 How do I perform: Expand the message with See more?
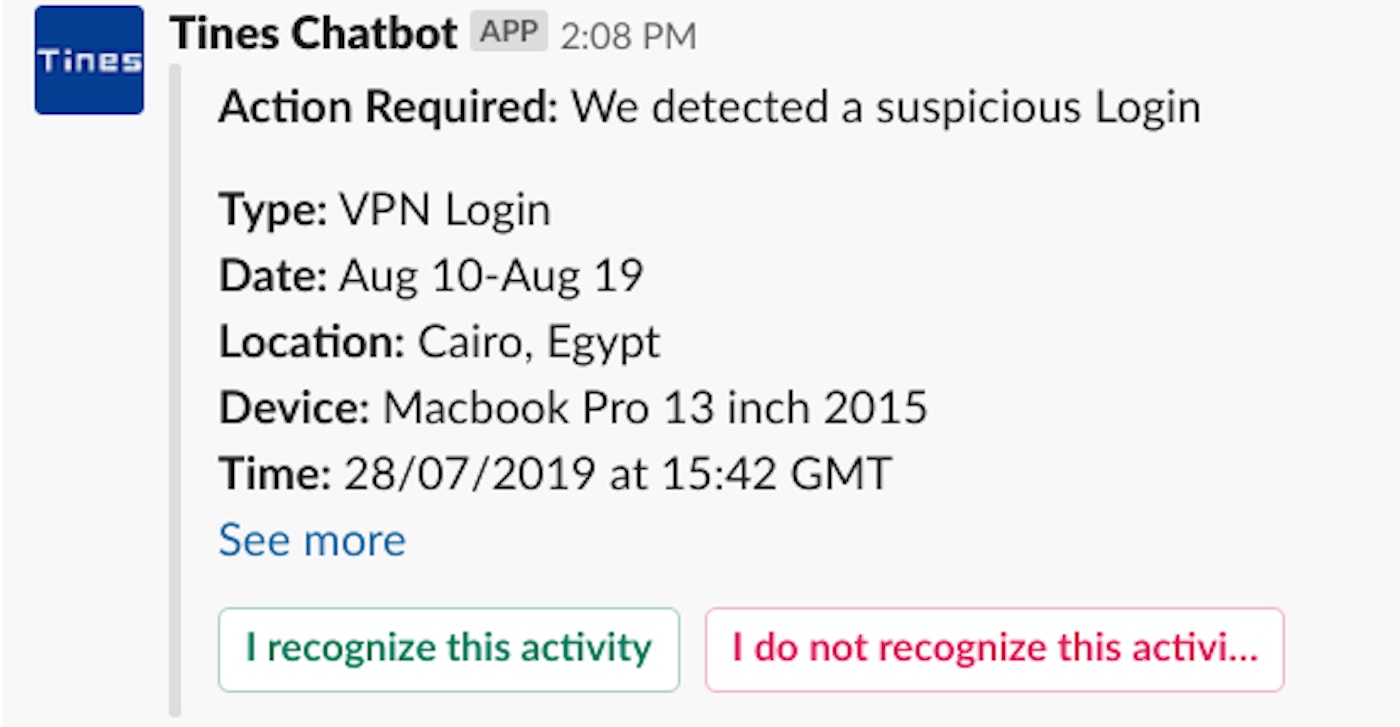[312, 540]
